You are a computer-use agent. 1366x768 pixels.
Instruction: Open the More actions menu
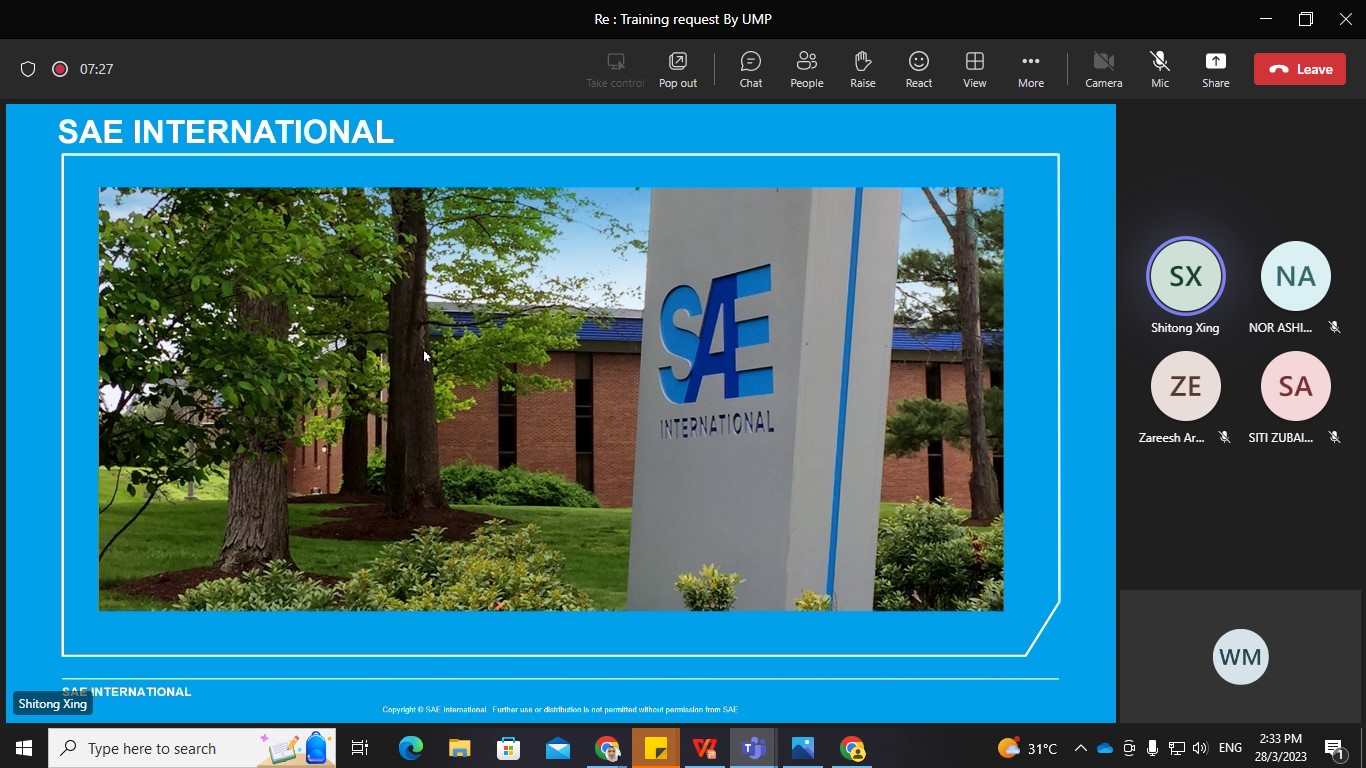[x=1031, y=69]
